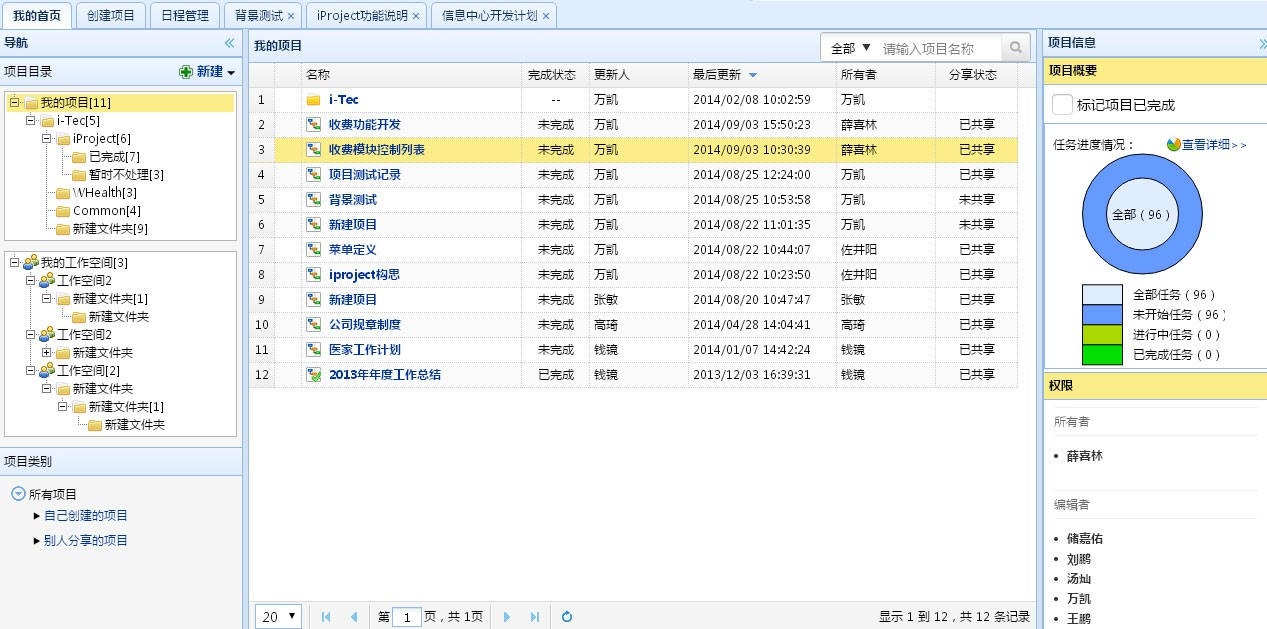Click the project icon beside iproject构思

[x=314, y=275]
